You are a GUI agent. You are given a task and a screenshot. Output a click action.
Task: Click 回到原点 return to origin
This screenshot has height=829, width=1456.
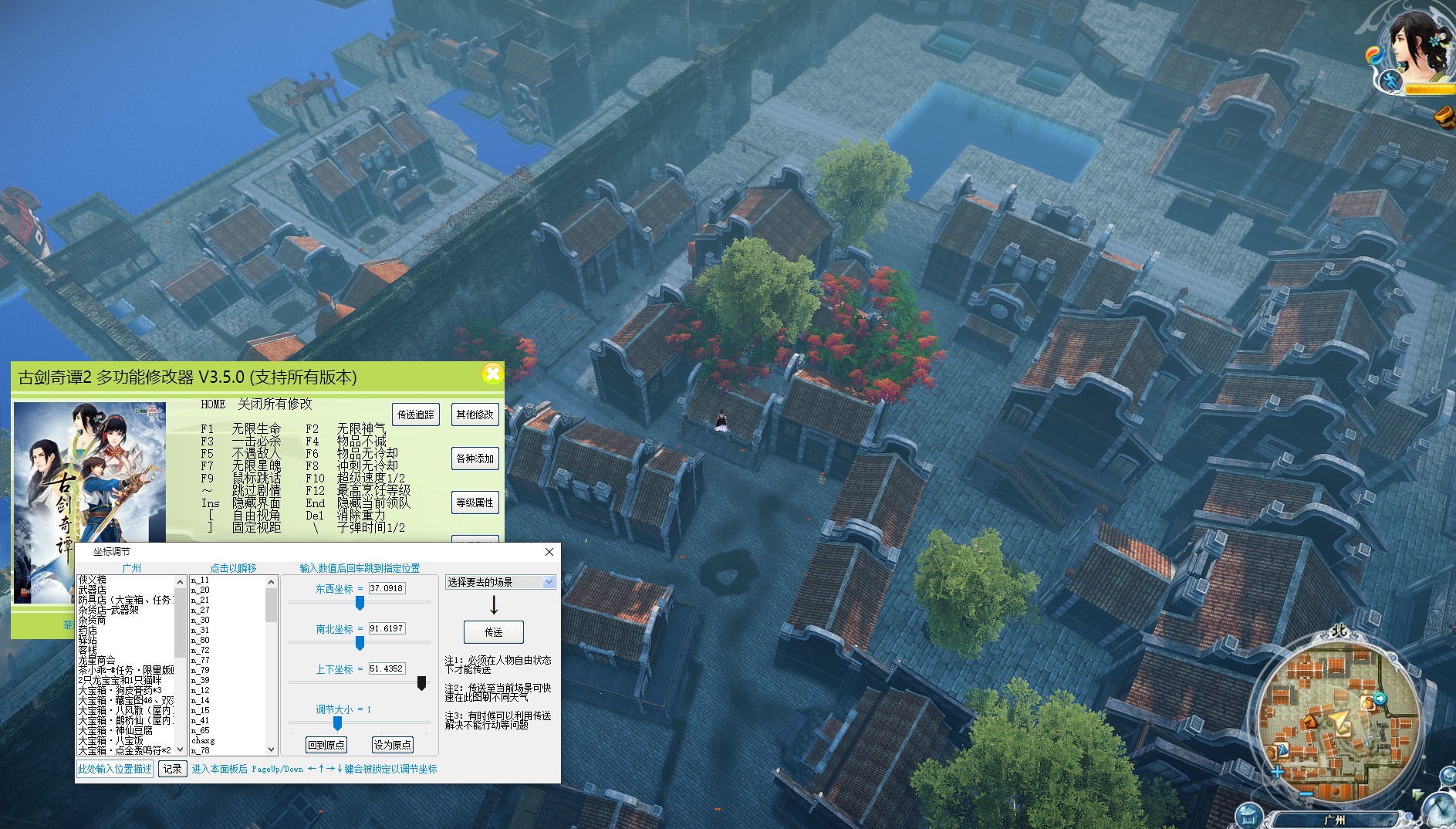(326, 745)
